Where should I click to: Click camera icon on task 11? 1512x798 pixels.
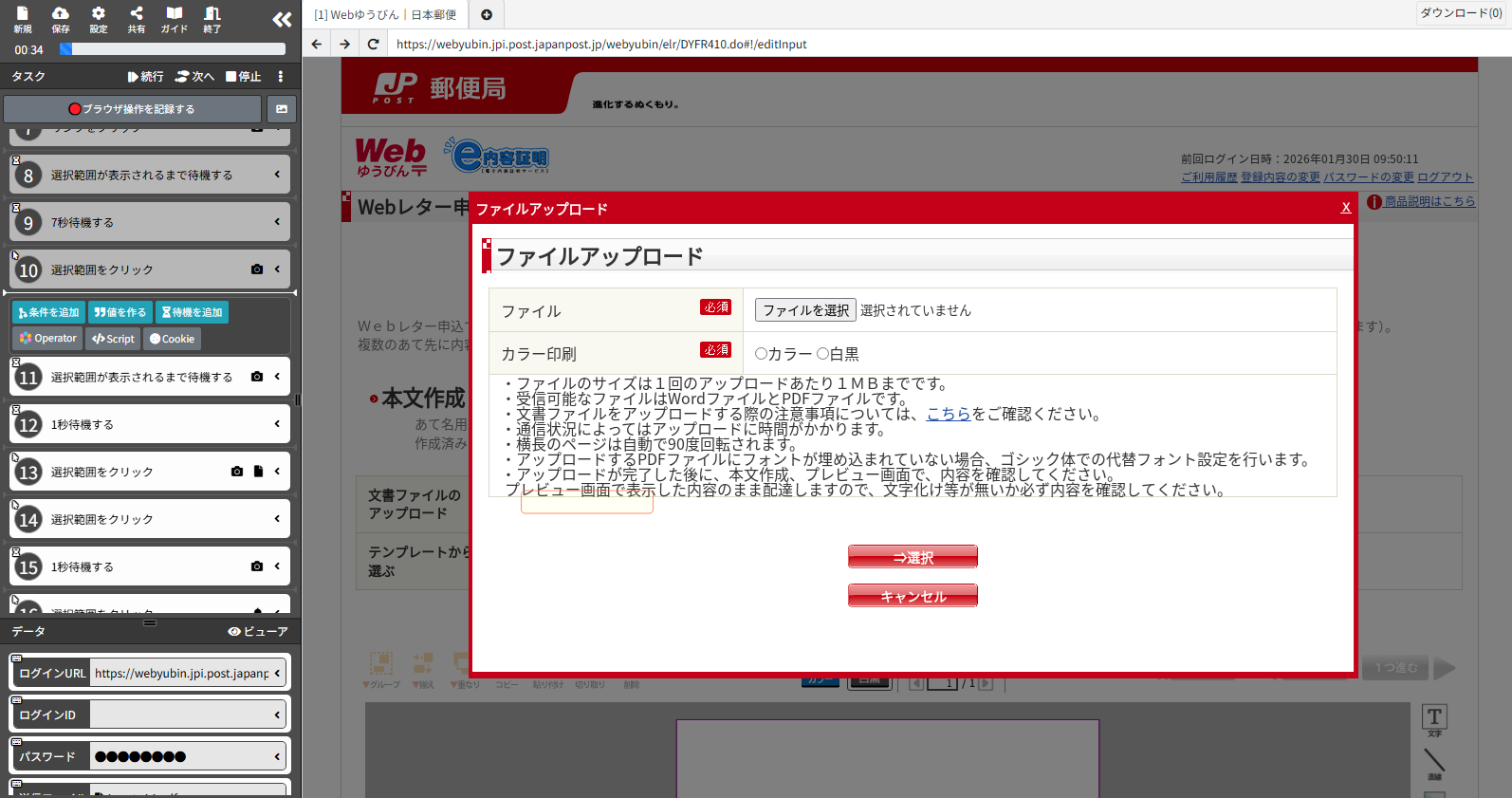[257, 377]
